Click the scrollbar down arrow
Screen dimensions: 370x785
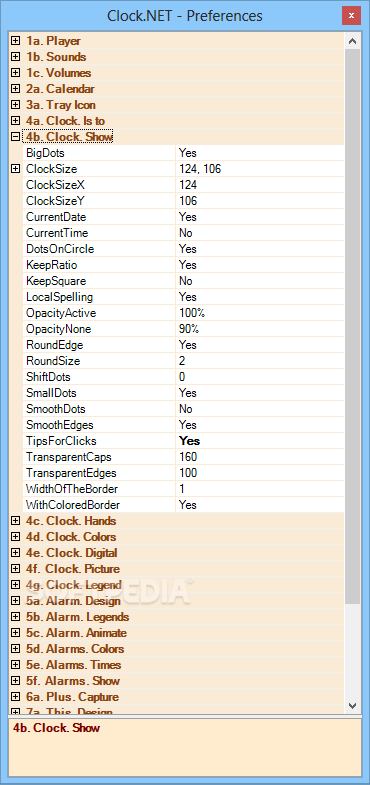(352, 705)
